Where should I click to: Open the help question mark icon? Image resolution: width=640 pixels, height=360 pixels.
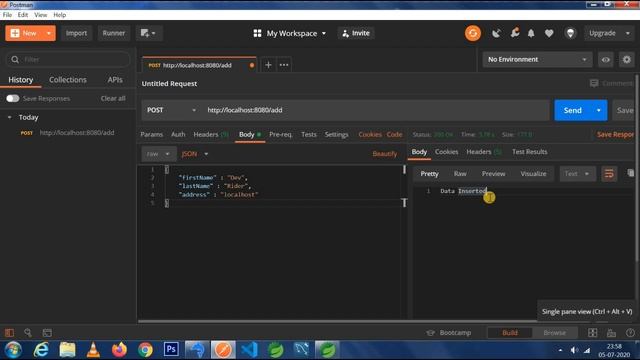click(630, 333)
